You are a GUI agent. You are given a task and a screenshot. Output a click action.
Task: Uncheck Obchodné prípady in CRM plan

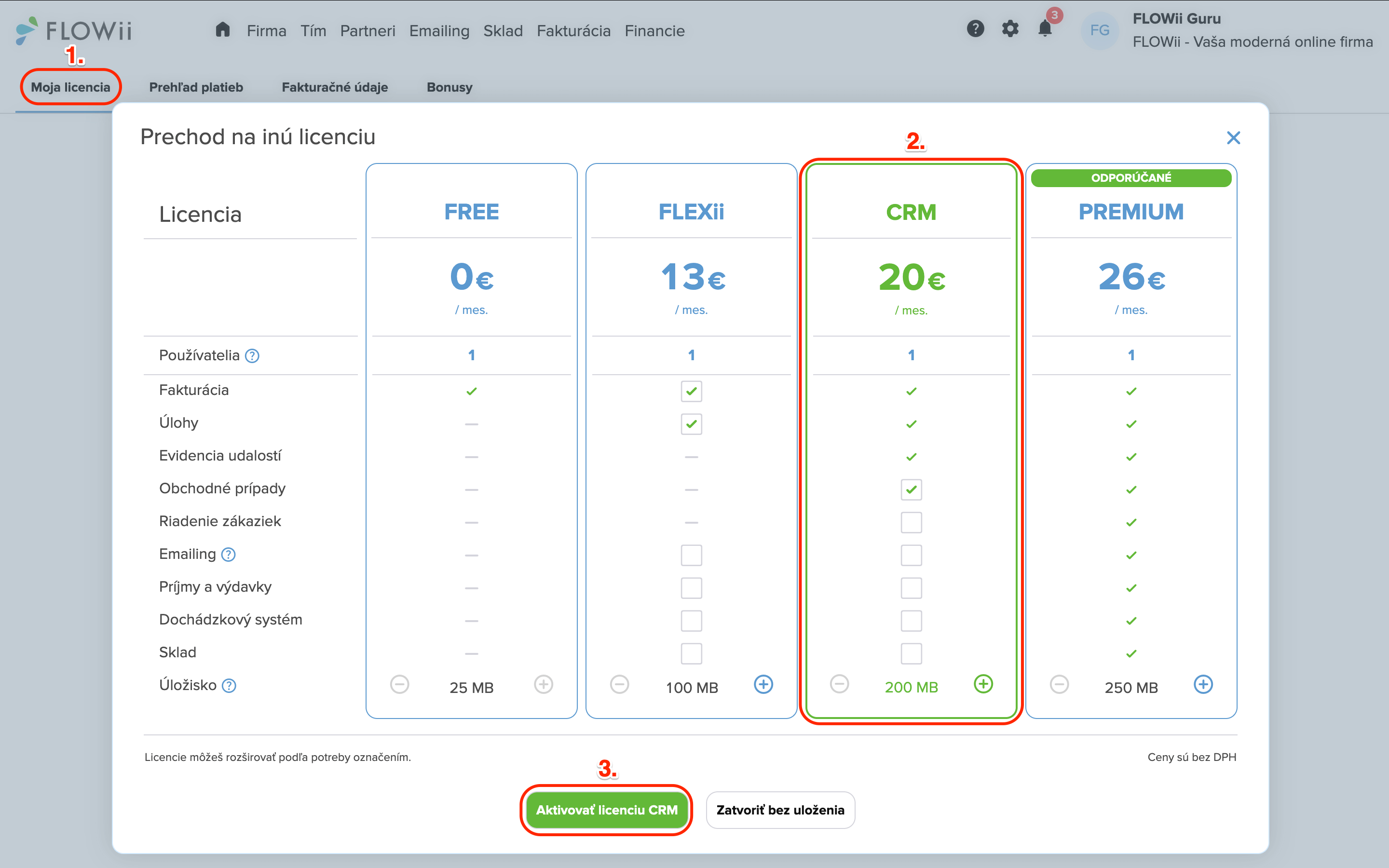(911, 489)
